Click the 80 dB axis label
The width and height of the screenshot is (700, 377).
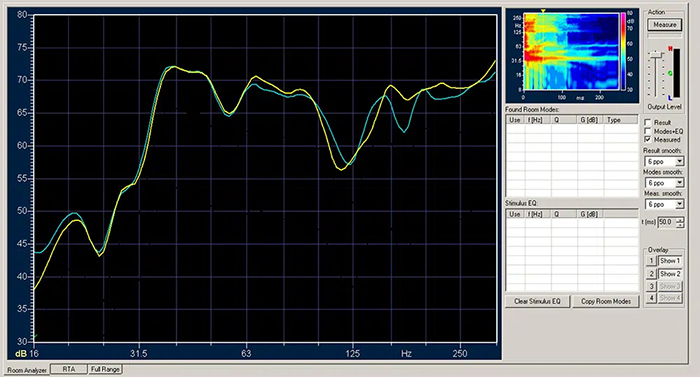(22, 14)
